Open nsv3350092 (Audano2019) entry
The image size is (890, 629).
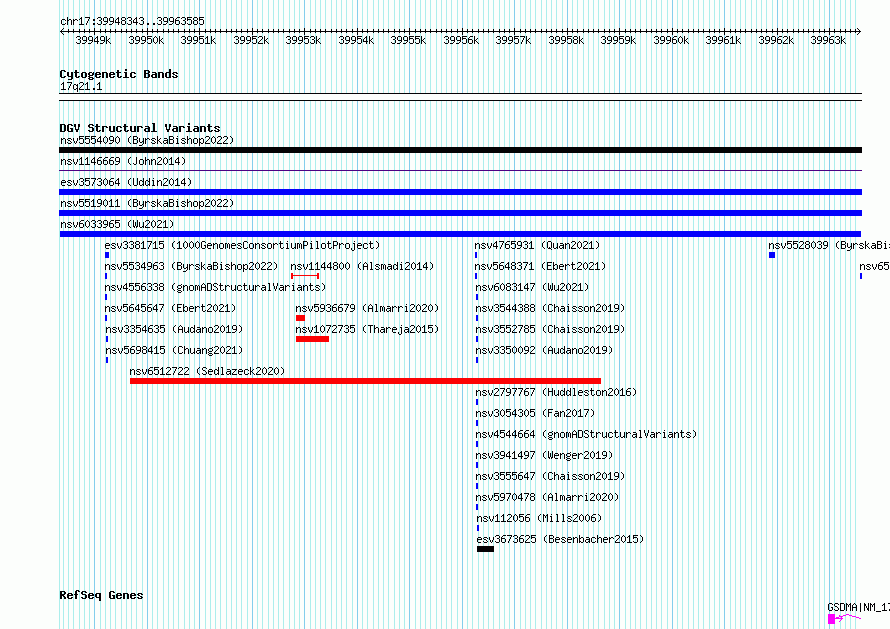pos(544,350)
